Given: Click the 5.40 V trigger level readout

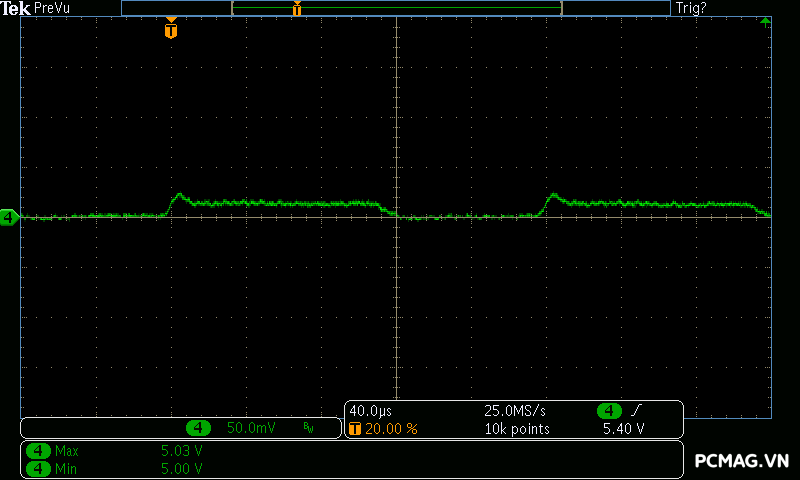Looking at the screenshot, I should (x=623, y=429).
